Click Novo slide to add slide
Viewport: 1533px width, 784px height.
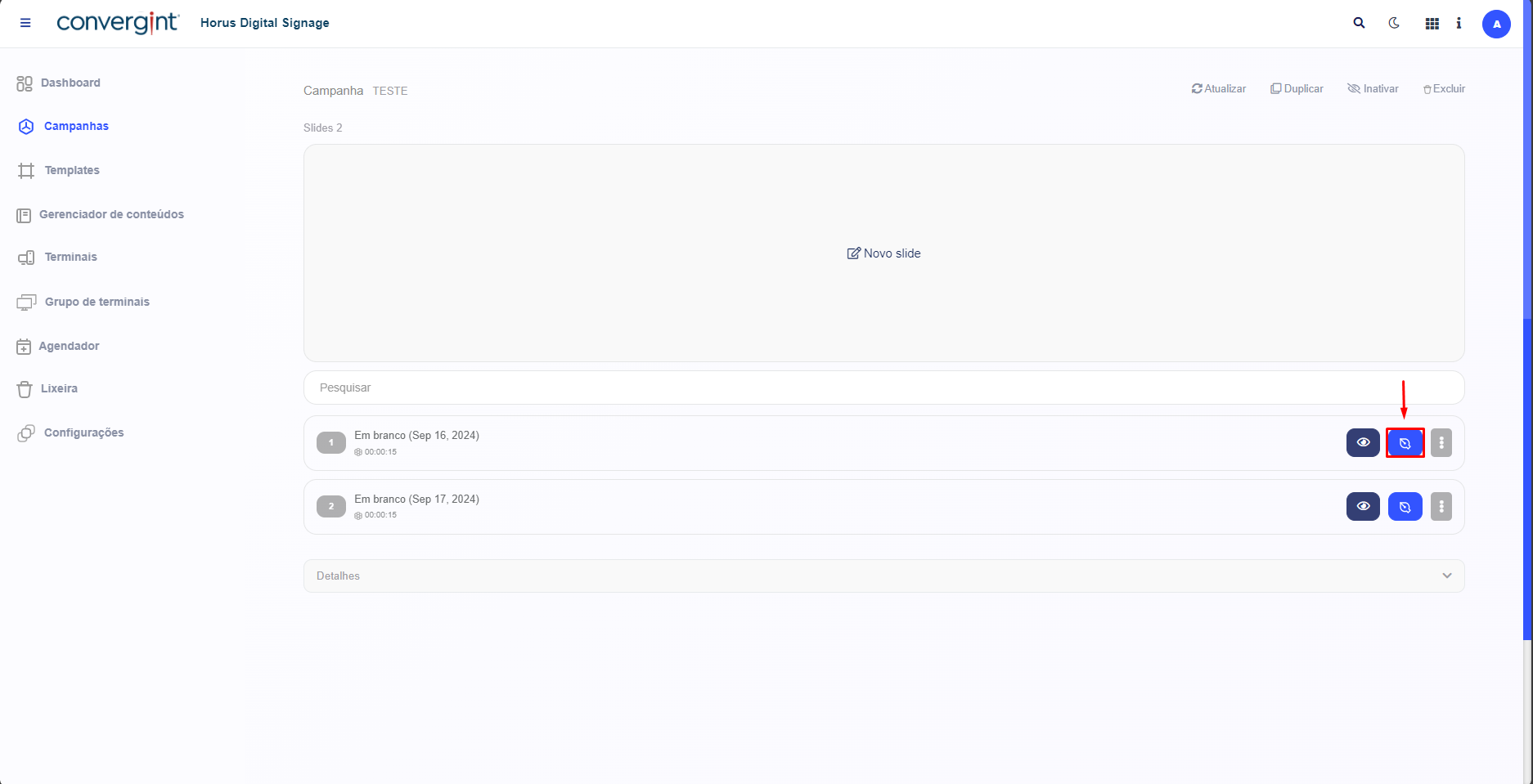(x=883, y=253)
